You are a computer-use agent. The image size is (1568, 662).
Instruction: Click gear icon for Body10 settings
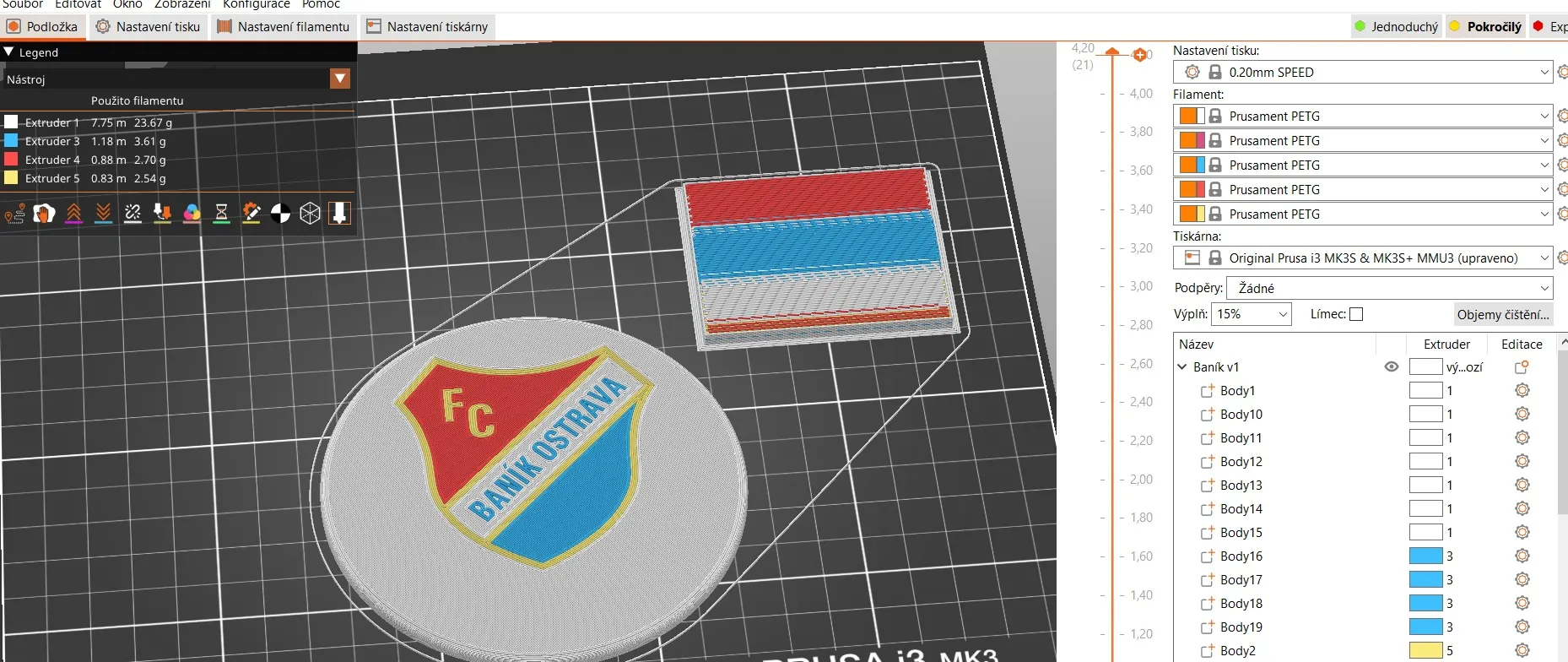coord(1522,414)
